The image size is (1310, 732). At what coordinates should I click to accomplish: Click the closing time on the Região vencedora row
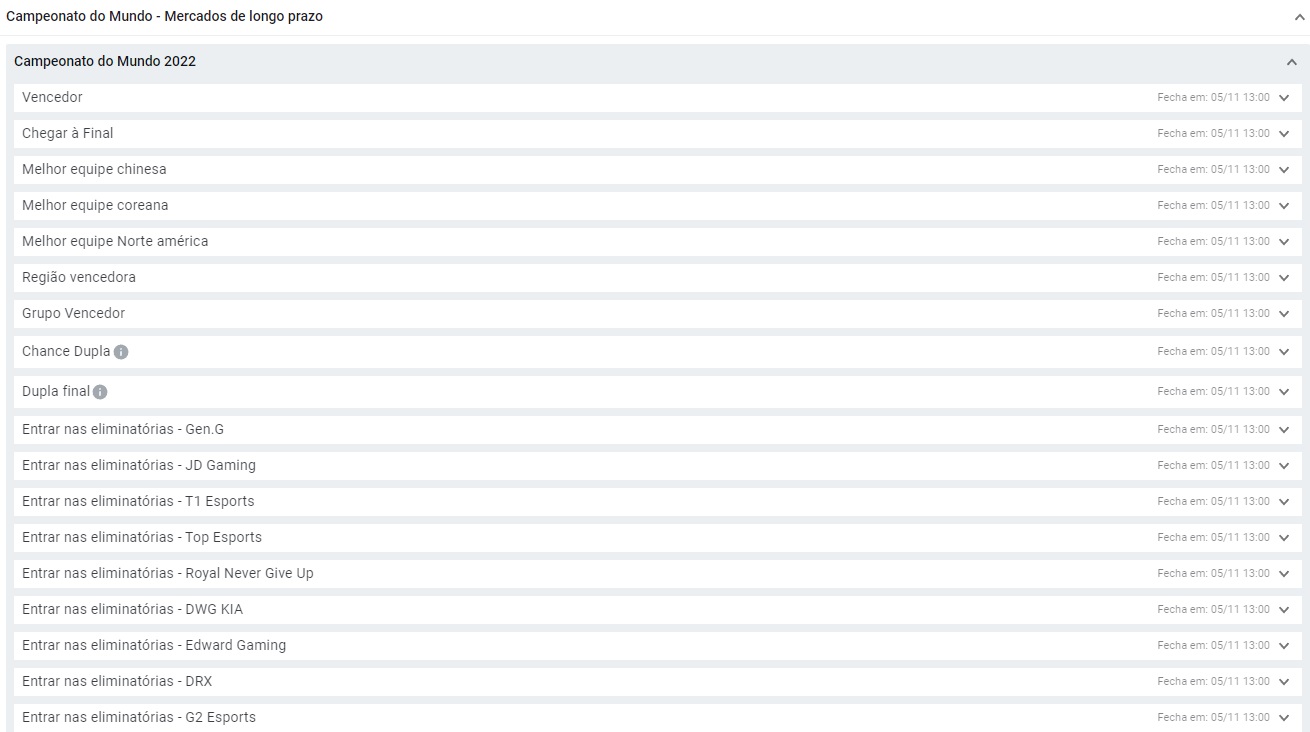[x=1213, y=278]
